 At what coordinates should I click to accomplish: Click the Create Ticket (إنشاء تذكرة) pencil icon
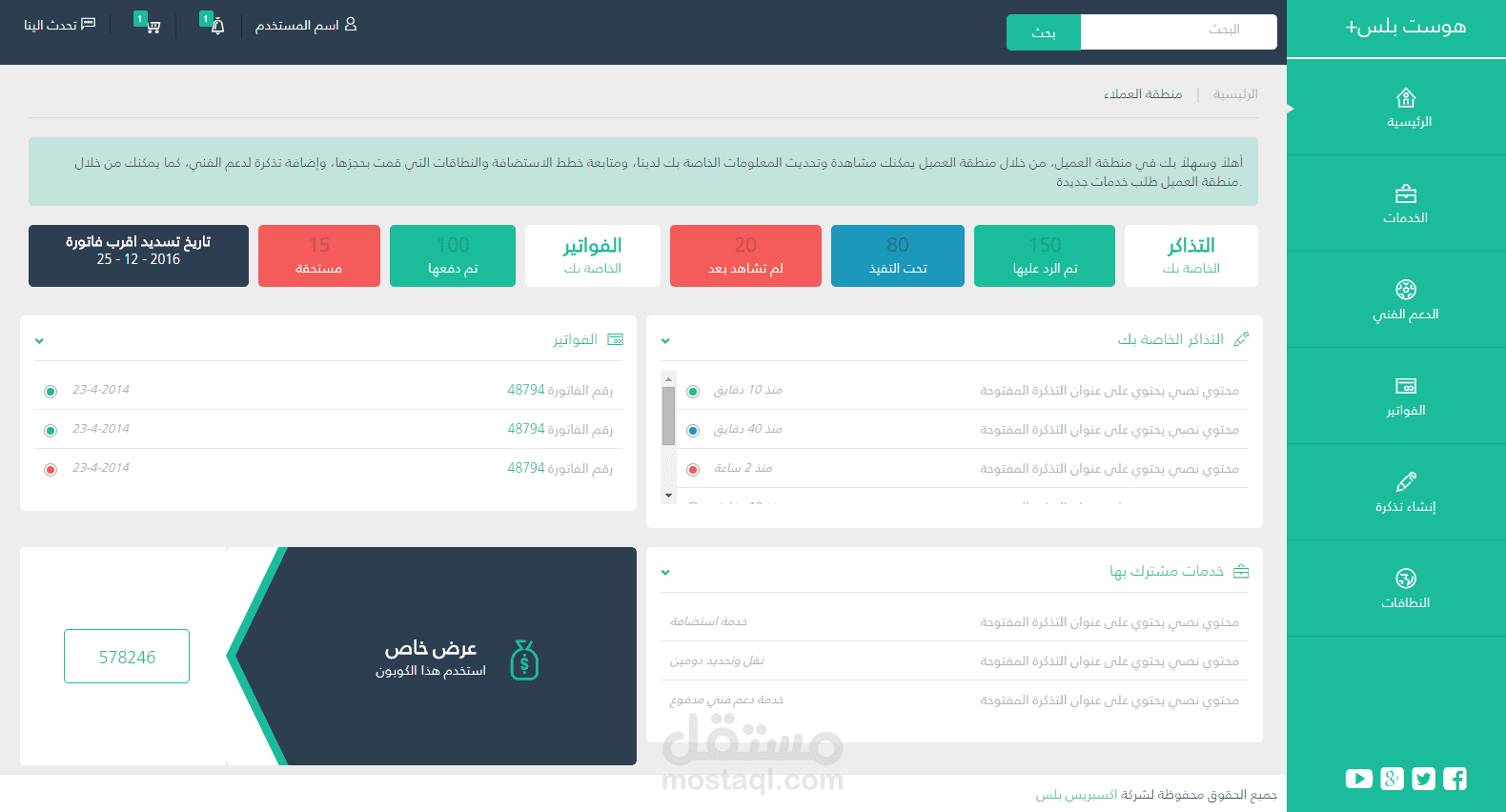pos(1406,481)
